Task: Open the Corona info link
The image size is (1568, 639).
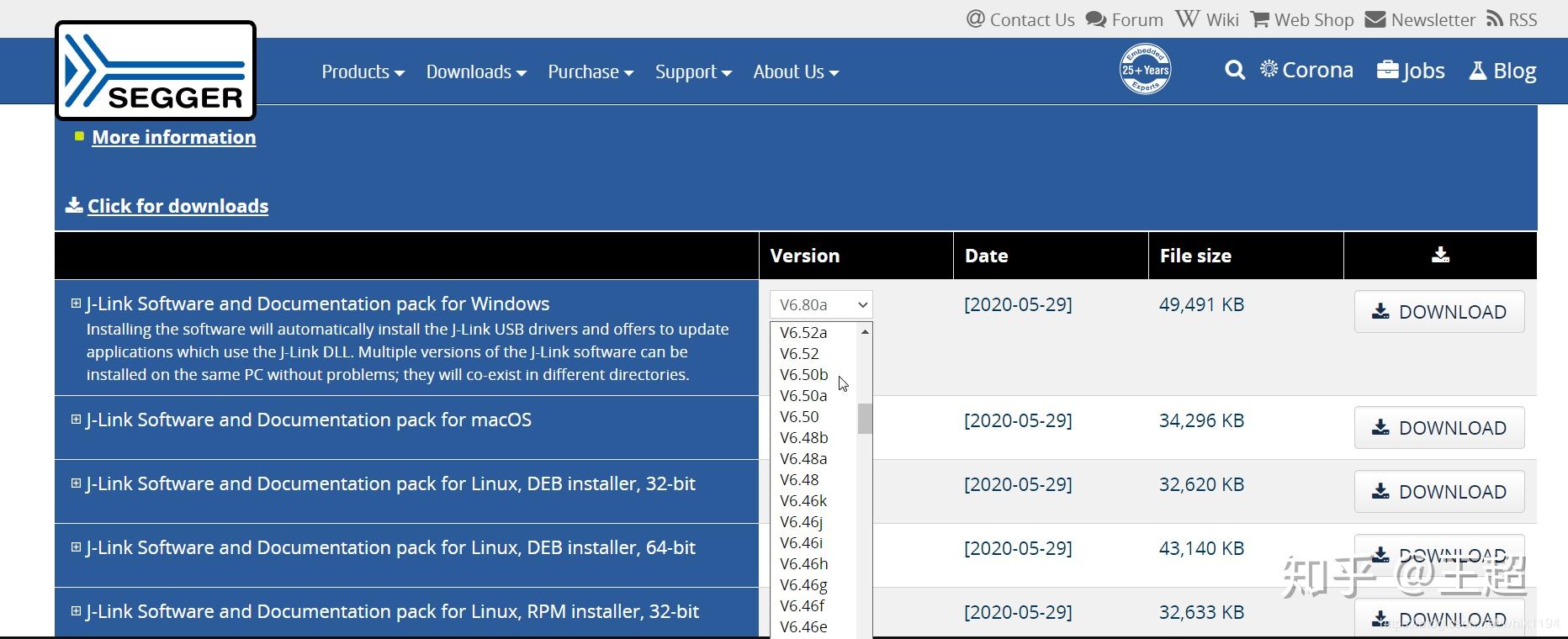Action: [1306, 71]
